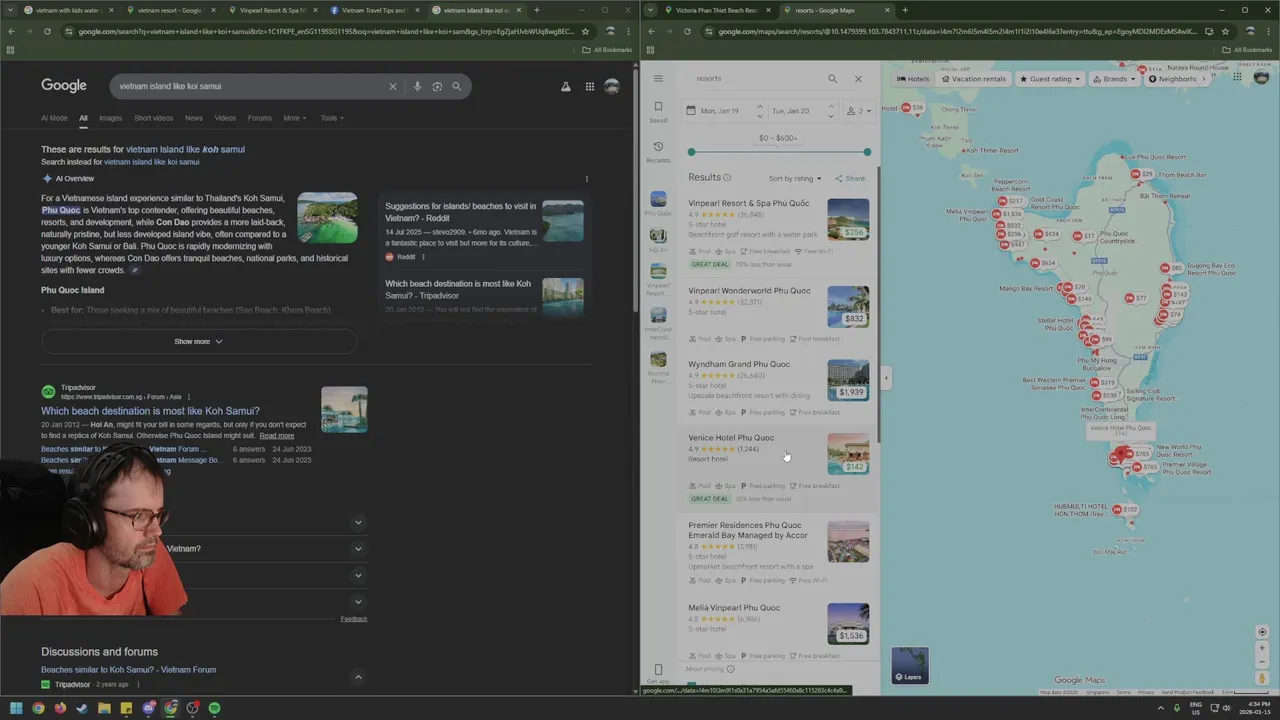Open Sort by rating dropdown
Viewport: 1280px width, 720px height.
point(795,179)
